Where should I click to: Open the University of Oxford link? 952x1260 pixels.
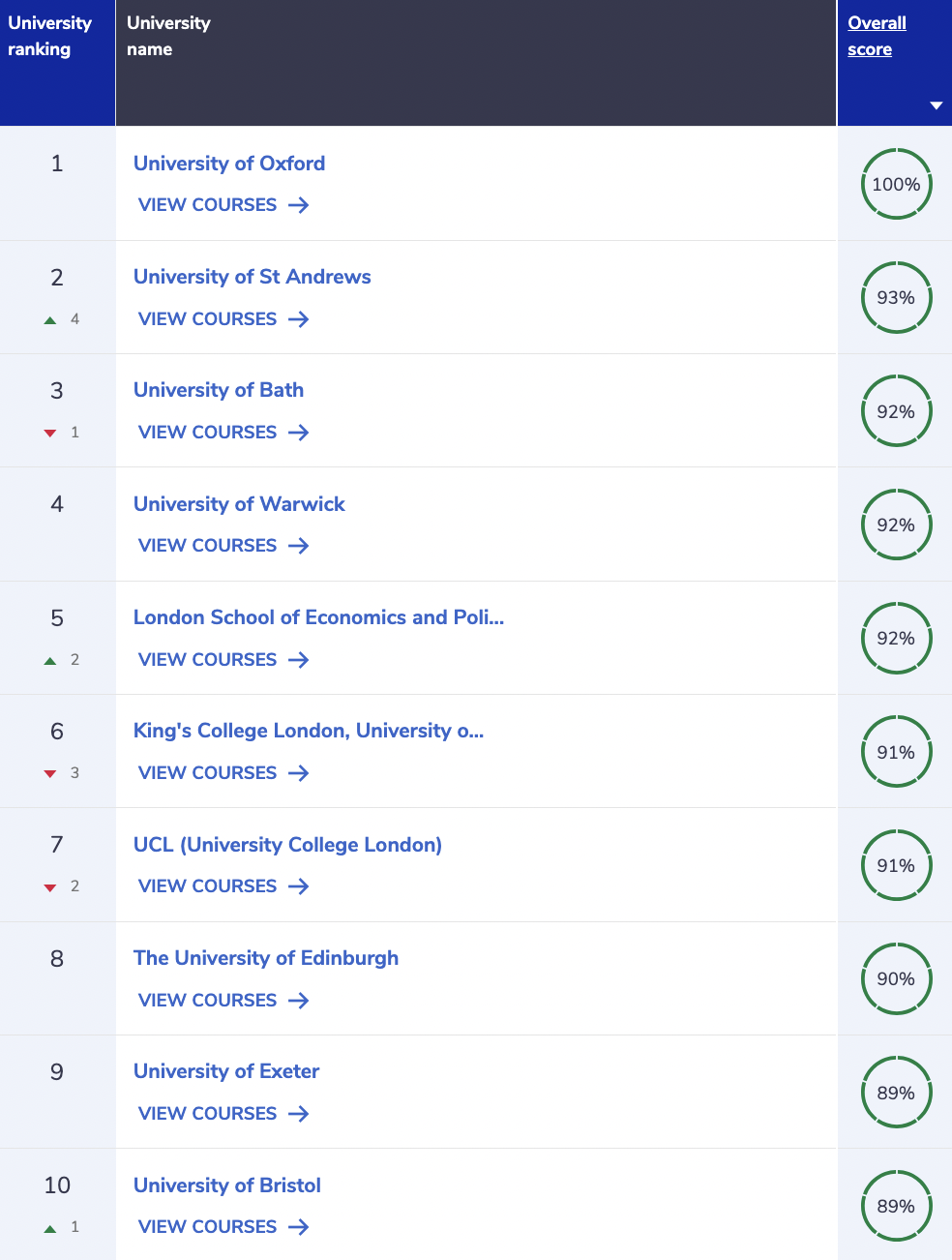coord(229,164)
